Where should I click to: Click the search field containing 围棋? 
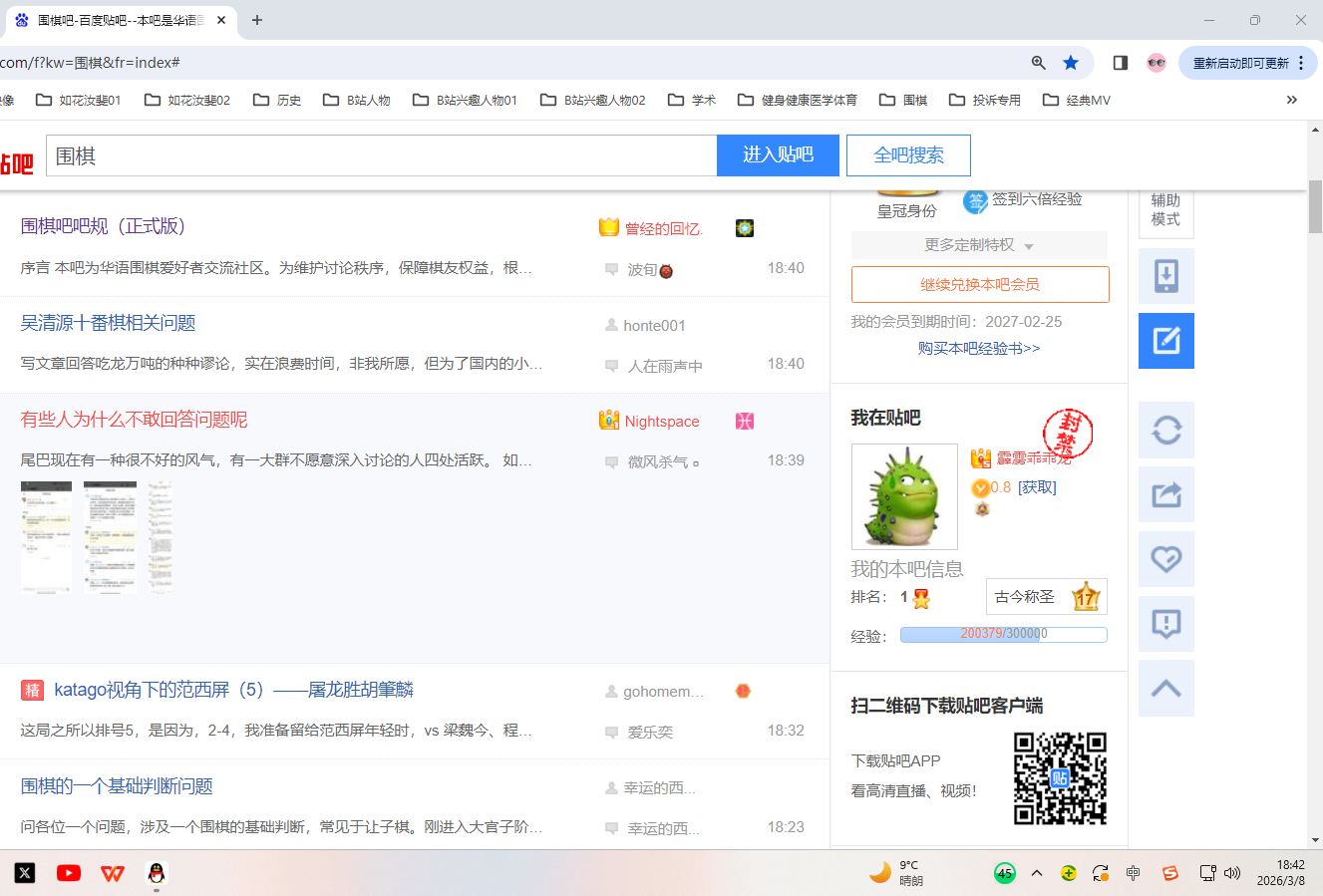click(x=381, y=155)
